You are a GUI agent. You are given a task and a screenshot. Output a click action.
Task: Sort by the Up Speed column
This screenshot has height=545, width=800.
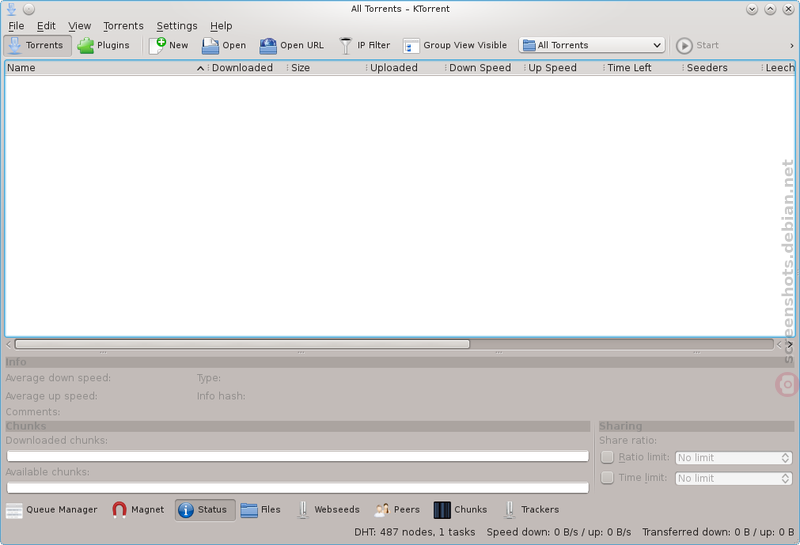(564, 68)
